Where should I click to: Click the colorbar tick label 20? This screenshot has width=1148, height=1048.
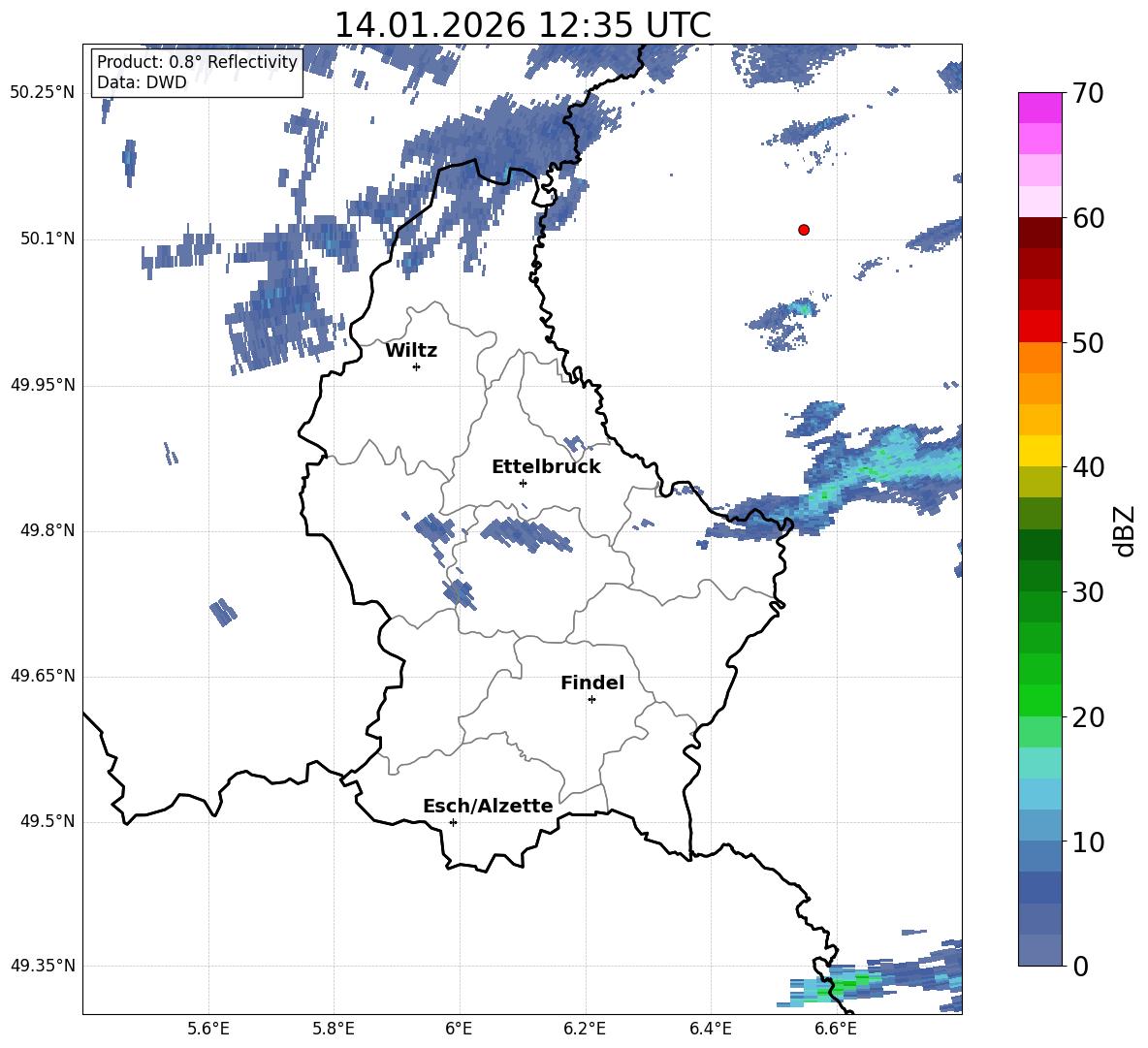tap(1088, 717)
